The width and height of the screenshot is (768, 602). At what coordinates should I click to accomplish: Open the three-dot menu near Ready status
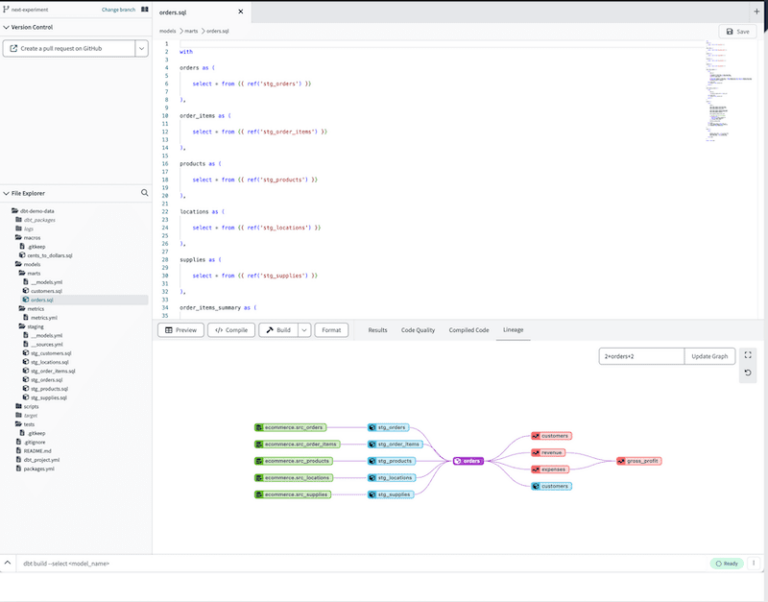click(x=754, y=563)
